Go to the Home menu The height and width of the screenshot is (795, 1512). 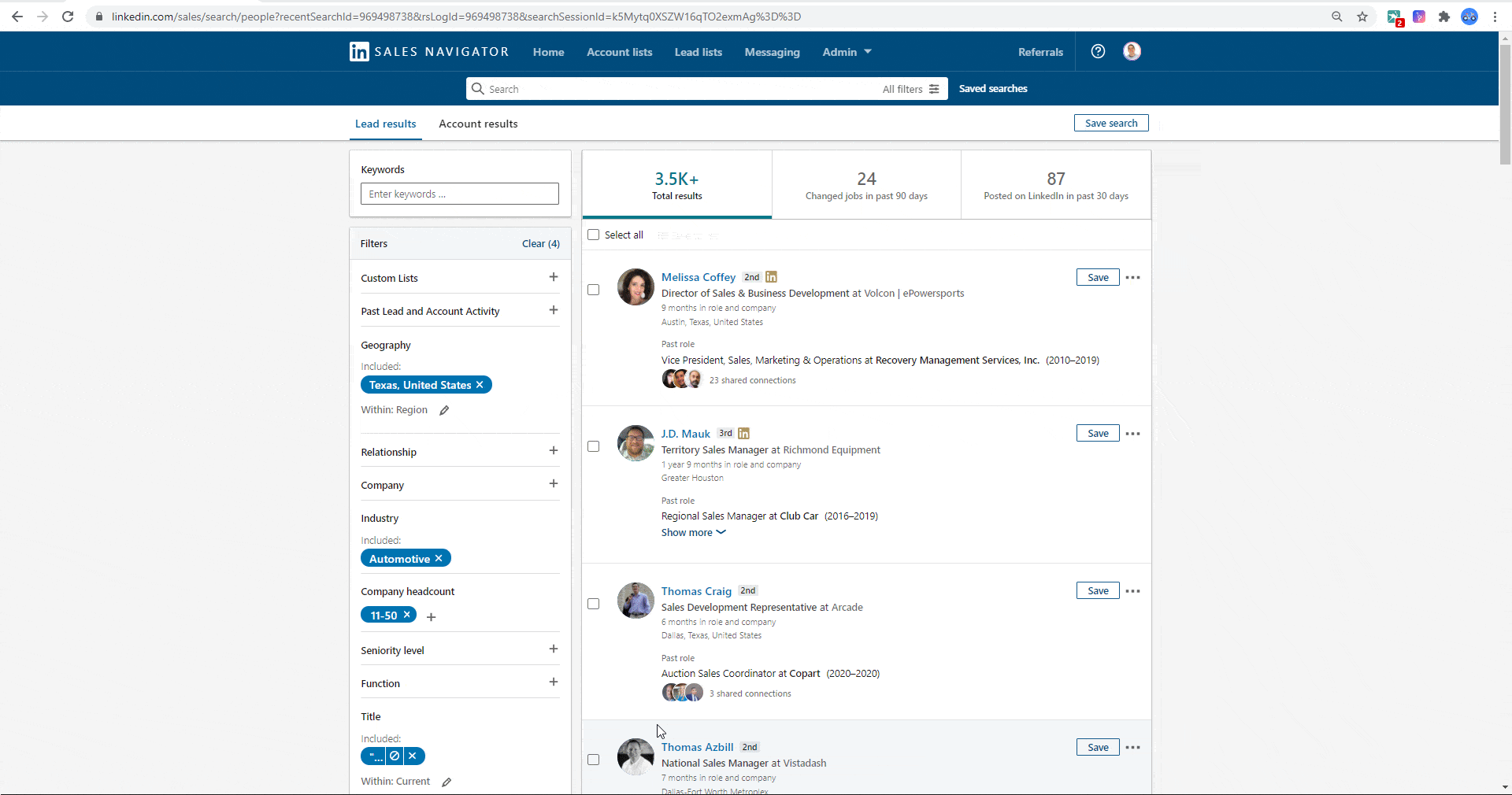point(548,52)
